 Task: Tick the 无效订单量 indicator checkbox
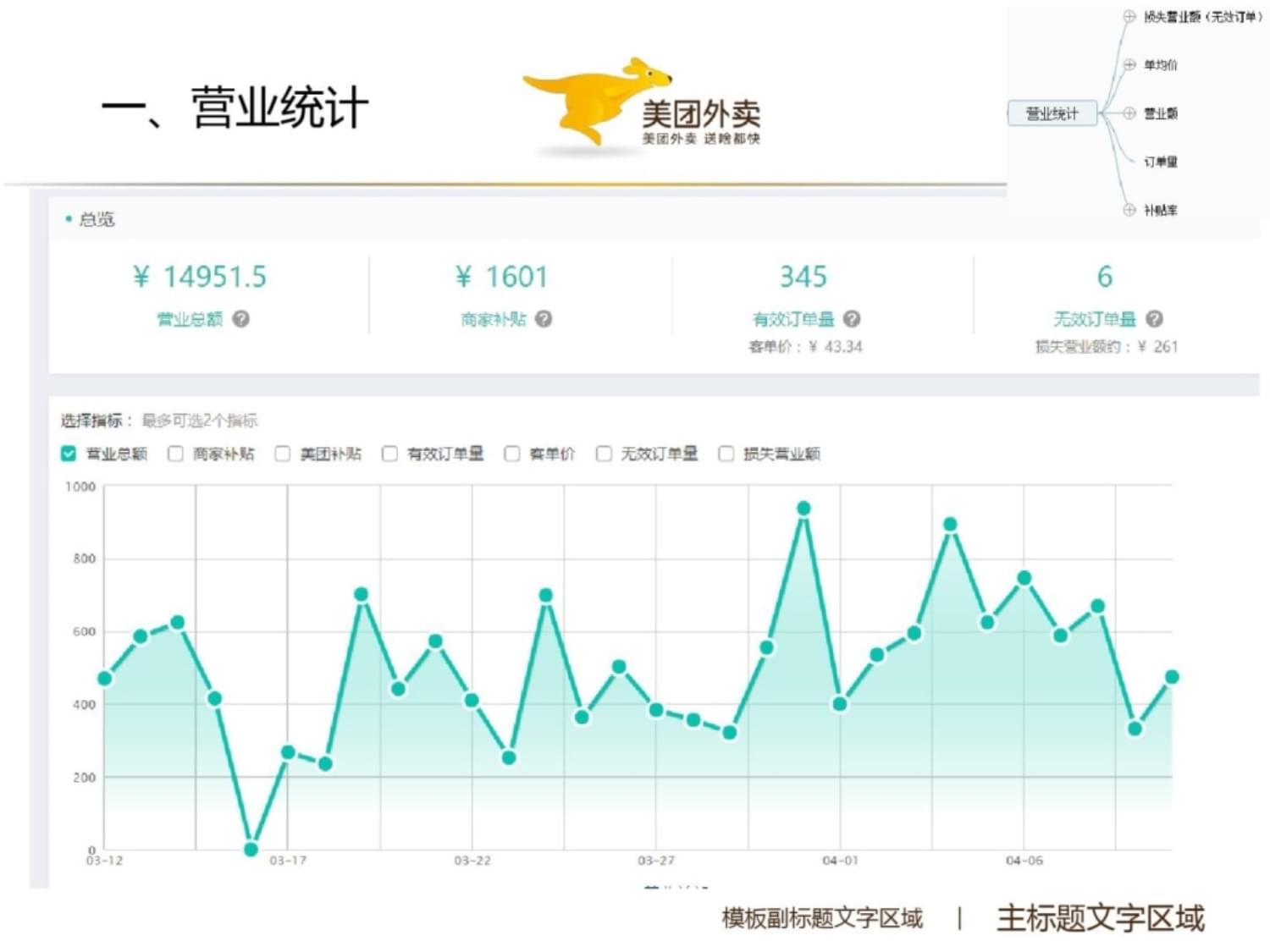(x=604, y=454)
